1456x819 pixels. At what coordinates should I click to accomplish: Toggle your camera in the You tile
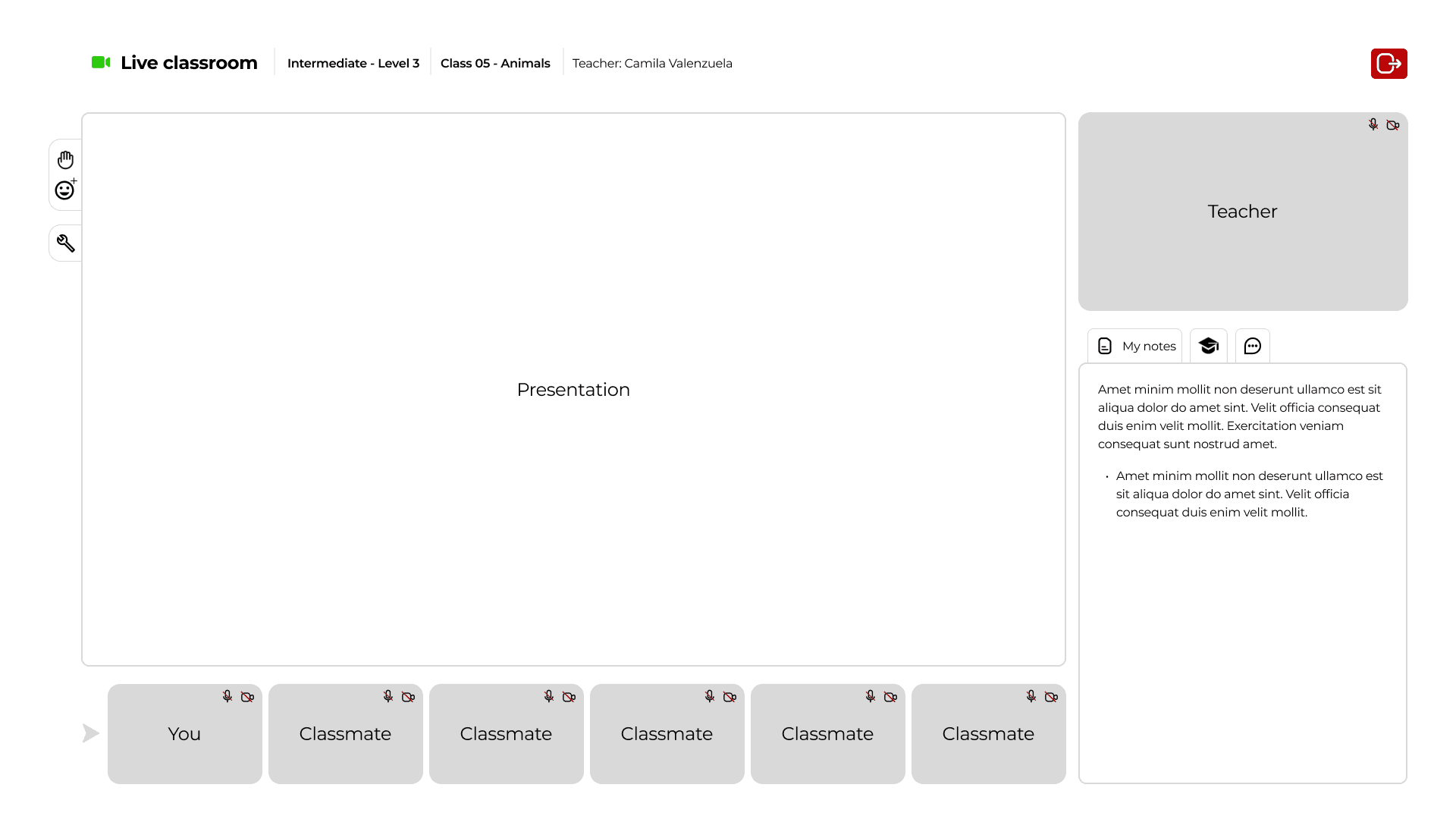[247, 696]
